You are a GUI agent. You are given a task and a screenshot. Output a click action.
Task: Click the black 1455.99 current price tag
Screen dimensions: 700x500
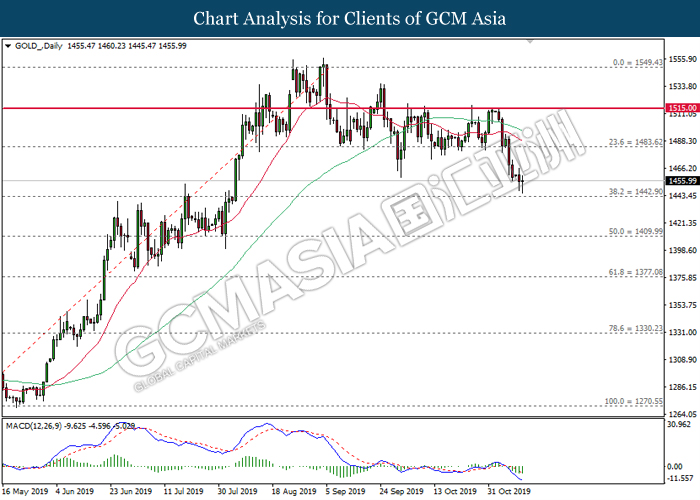click(x=682, y=181)
